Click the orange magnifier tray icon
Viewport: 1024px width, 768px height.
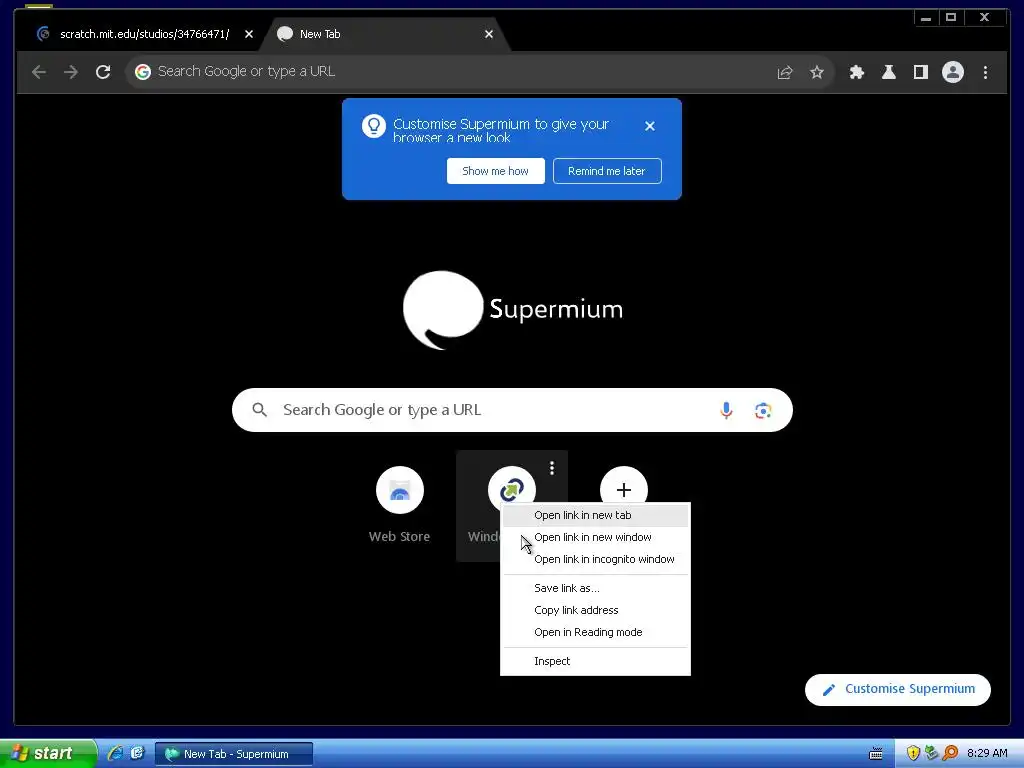pos(950,754)
